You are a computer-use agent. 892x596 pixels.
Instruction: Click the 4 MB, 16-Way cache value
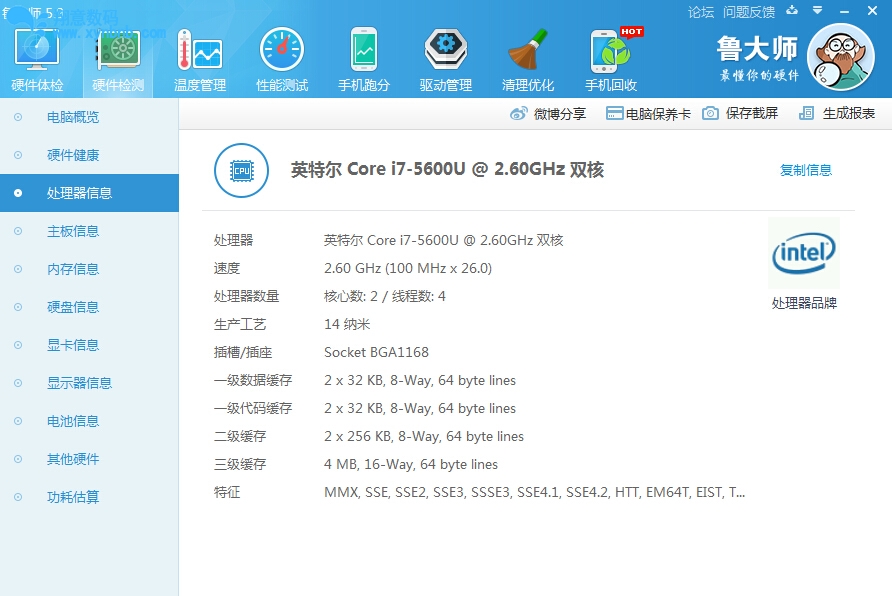411,465
